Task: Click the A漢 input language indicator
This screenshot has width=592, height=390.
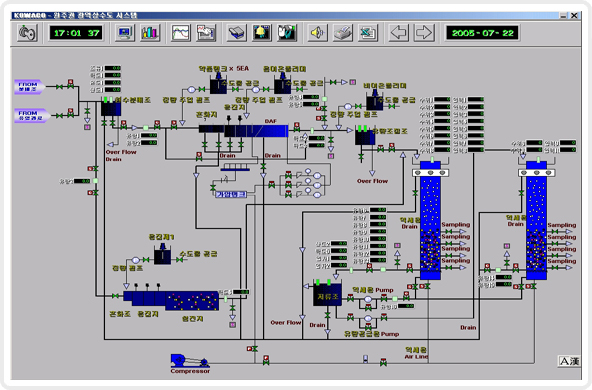Action: [x=569, y=361]
